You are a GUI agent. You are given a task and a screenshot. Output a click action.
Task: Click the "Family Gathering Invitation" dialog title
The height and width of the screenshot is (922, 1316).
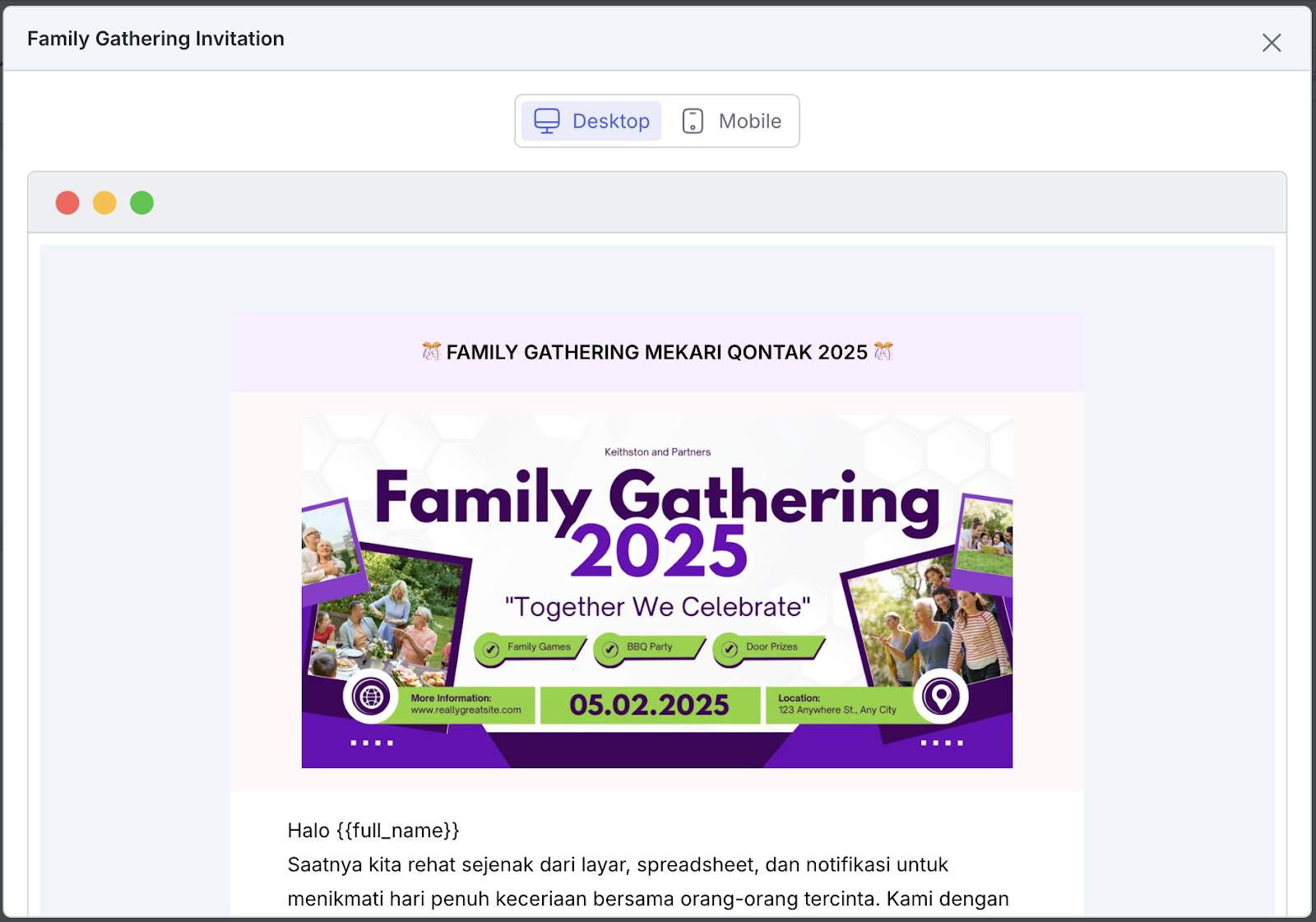pyautogui.click(x=155, y=39)
